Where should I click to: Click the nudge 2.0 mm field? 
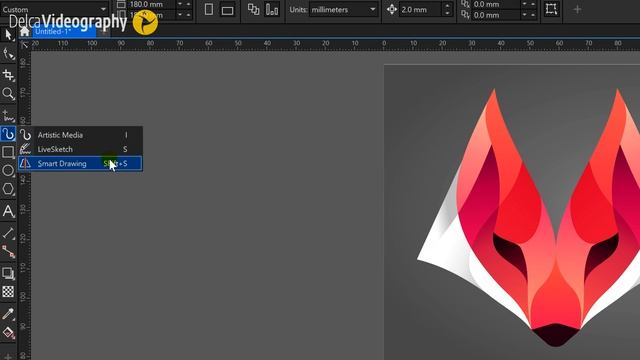(421, 9)
